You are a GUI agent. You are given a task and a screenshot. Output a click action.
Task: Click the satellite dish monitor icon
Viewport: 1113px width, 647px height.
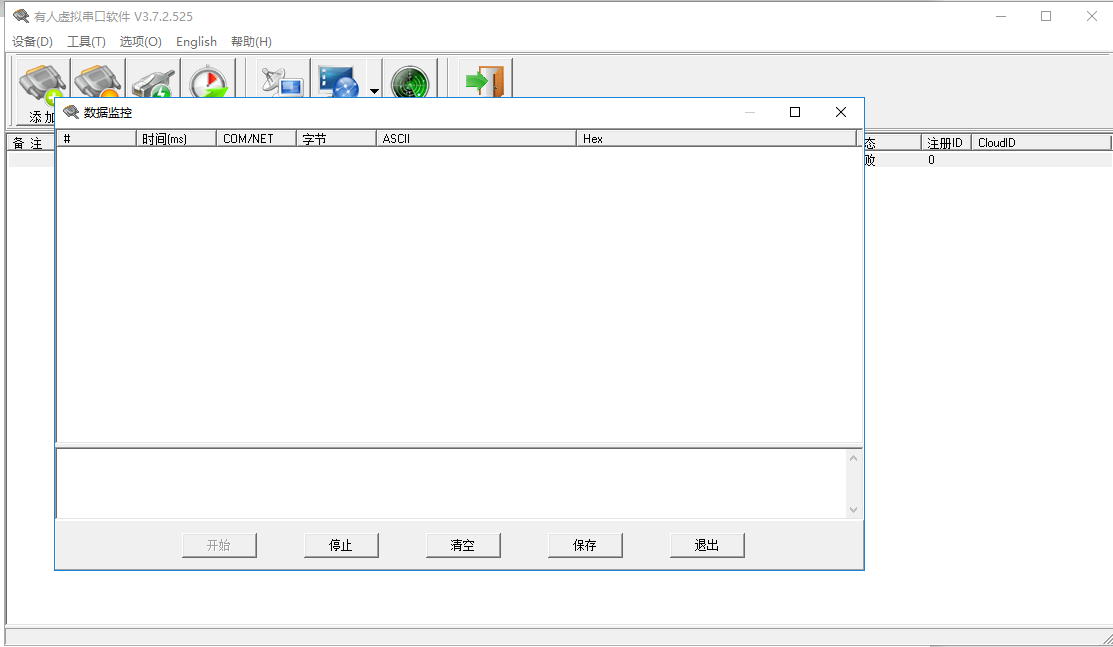281,81
